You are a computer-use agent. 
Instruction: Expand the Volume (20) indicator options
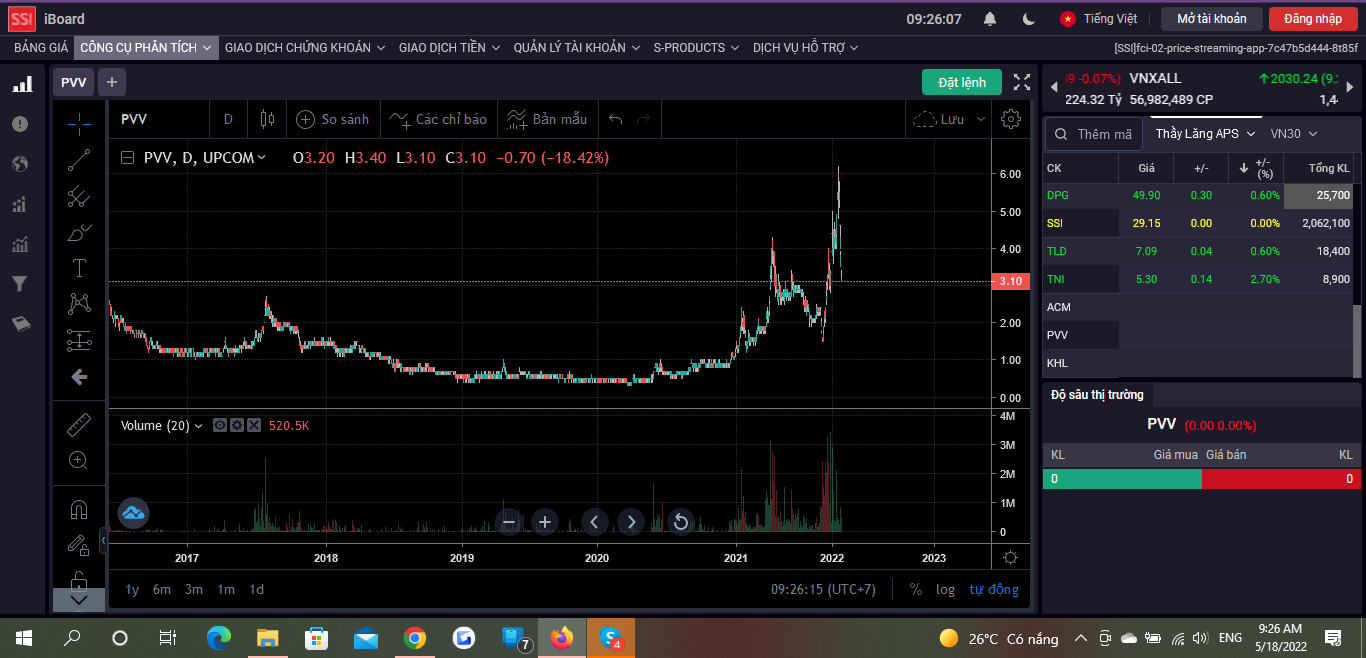click(197, 426)
